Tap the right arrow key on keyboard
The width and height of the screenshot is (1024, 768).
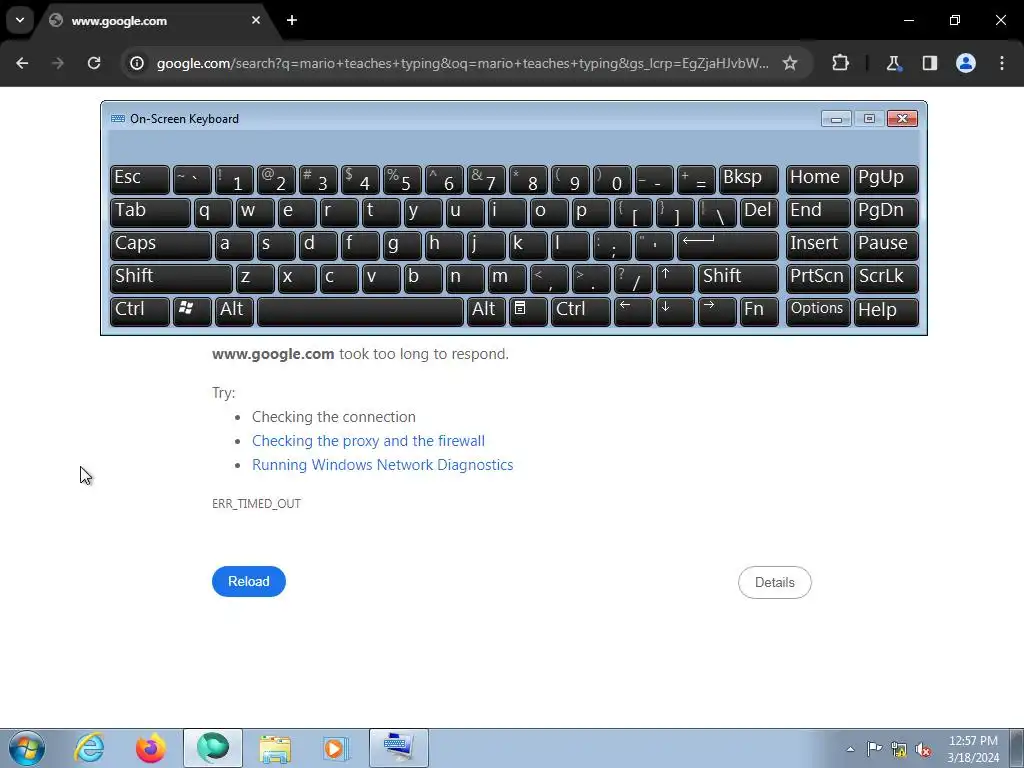click(x=716, y=311)
